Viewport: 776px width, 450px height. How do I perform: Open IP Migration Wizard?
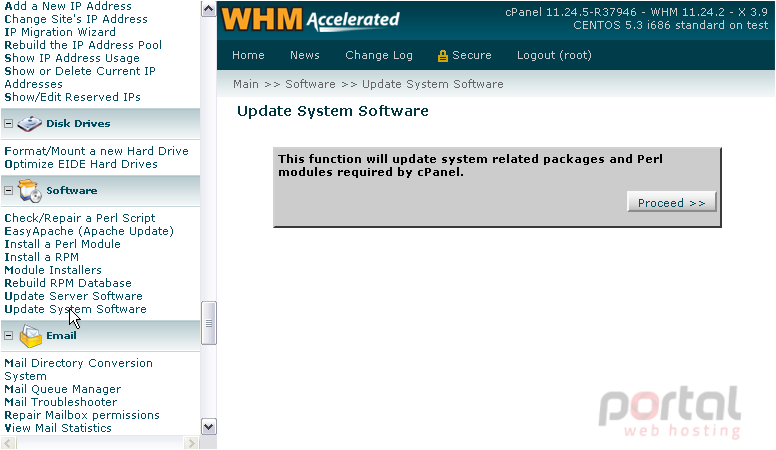pyautogui.click(x=60, y=32)
